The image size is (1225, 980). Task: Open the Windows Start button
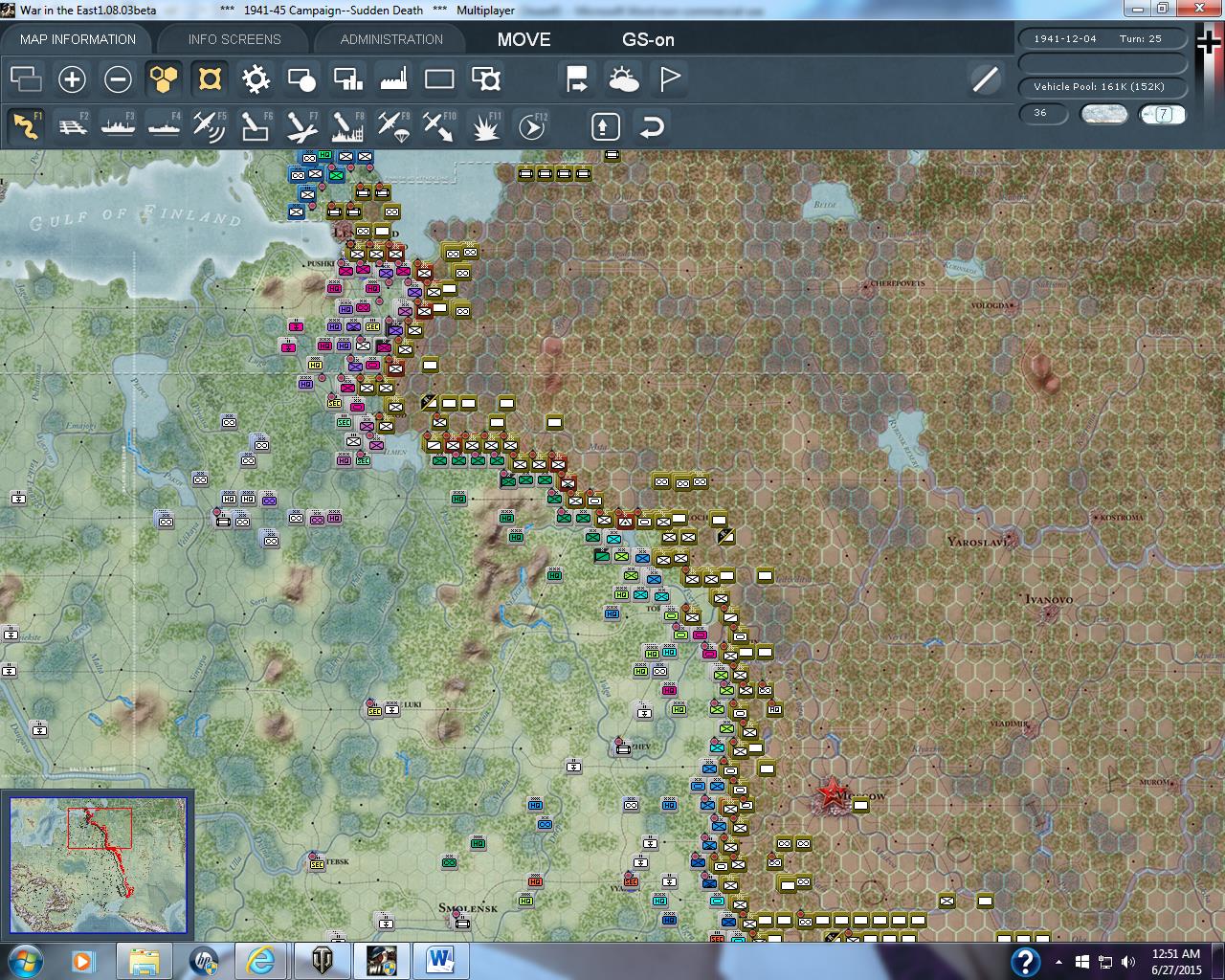[x=25, y=960]
